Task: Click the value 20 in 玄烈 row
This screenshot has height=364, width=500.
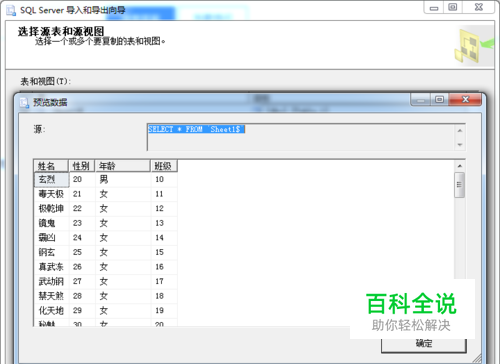Action: click(82, 179)
